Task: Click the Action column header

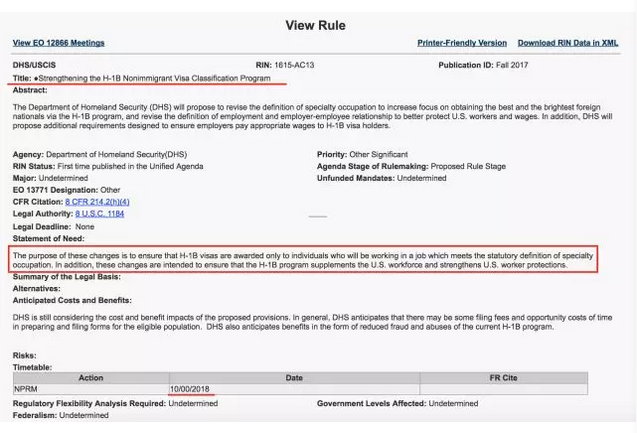Action: pos(90,378)
